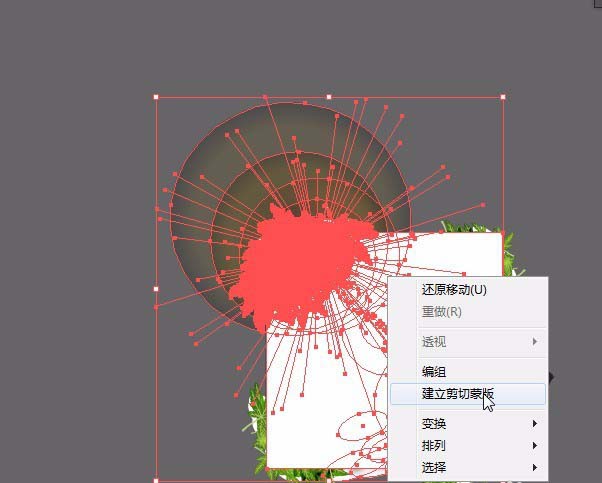Open the 选择 submenu

tap(468, 467)
